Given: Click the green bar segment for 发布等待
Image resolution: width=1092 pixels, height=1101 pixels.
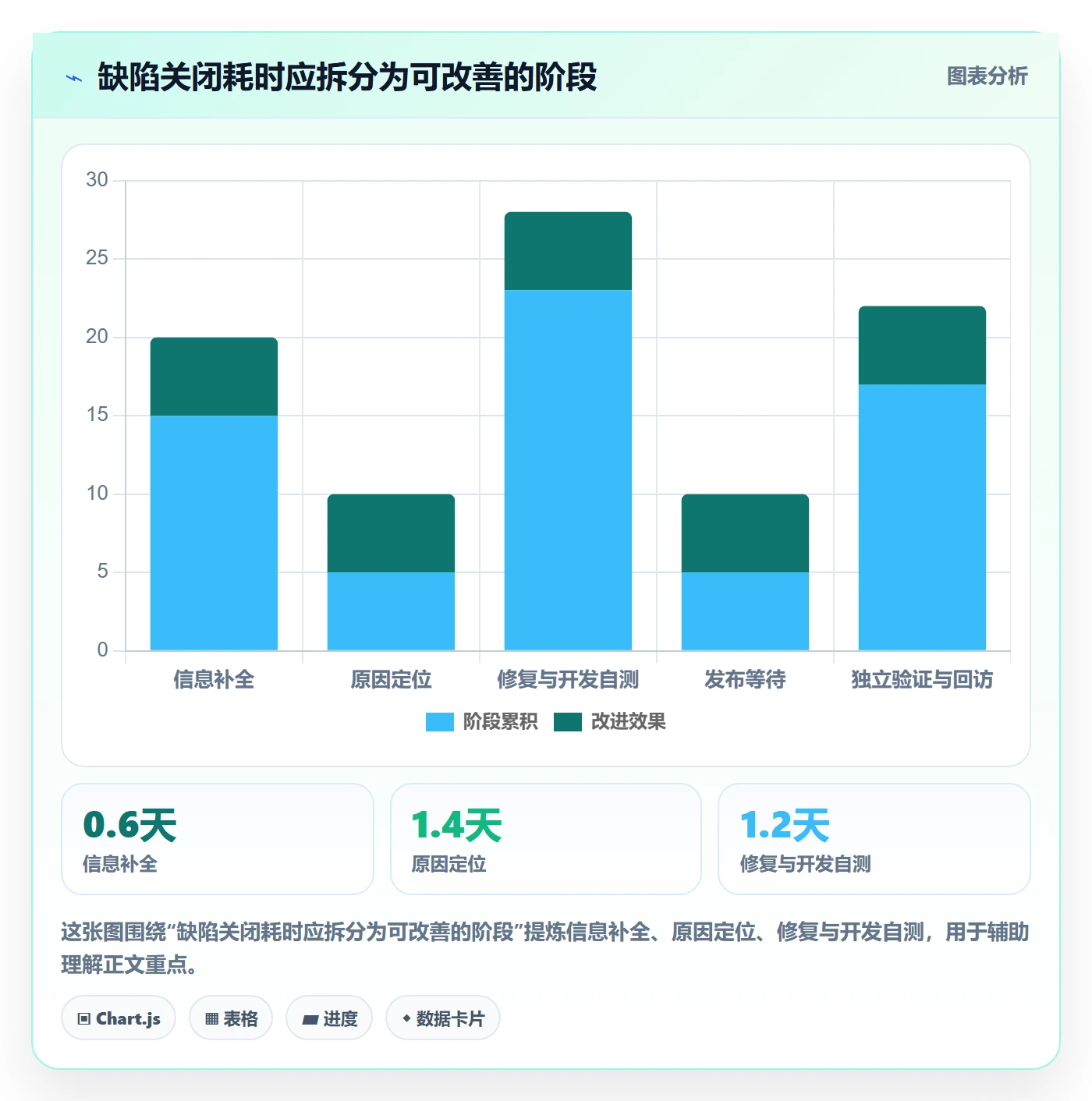Looking at the screenshot, I should [745, 533].
